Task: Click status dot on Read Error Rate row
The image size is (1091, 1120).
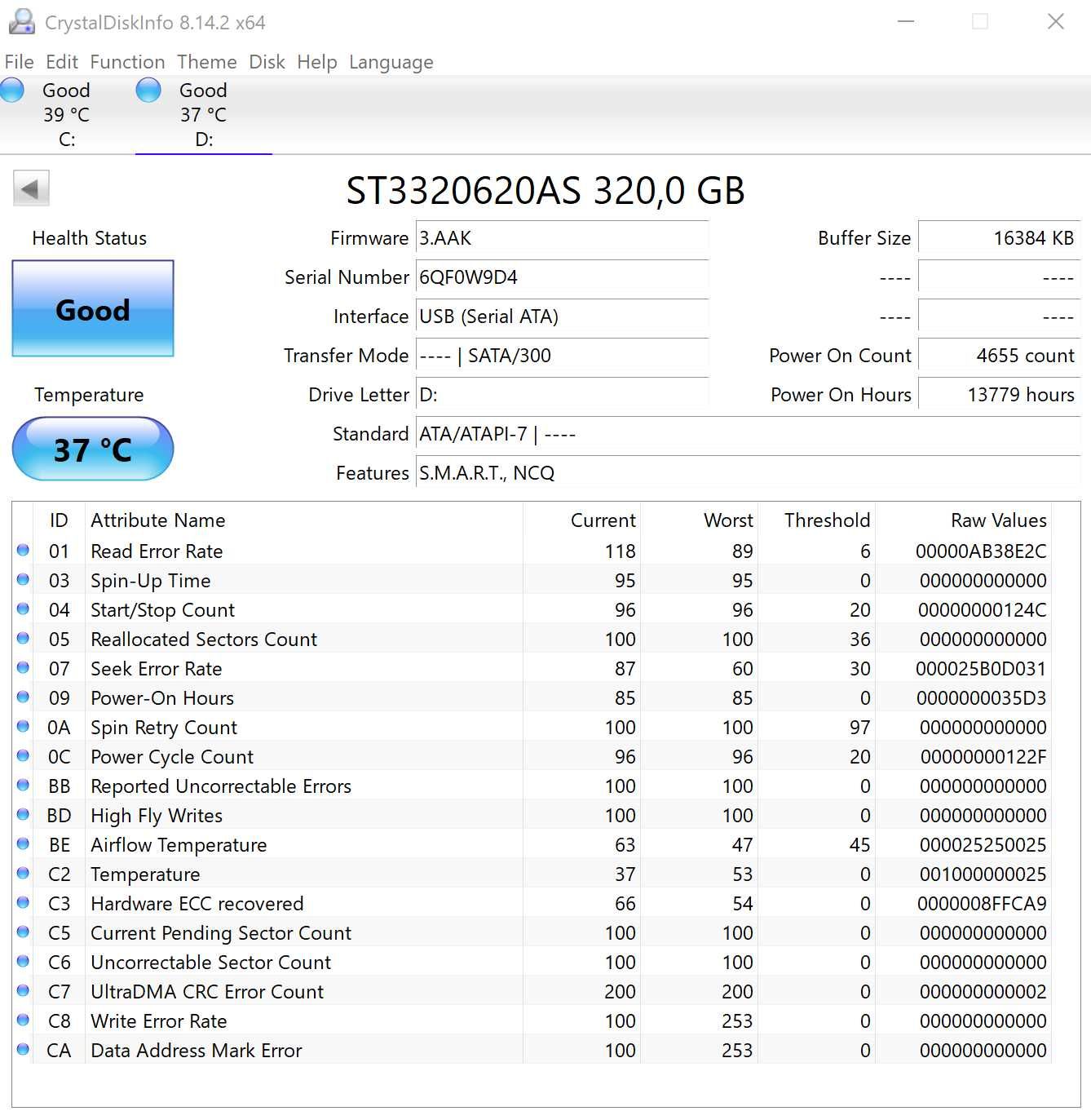Action: click(x=23, y=551)
